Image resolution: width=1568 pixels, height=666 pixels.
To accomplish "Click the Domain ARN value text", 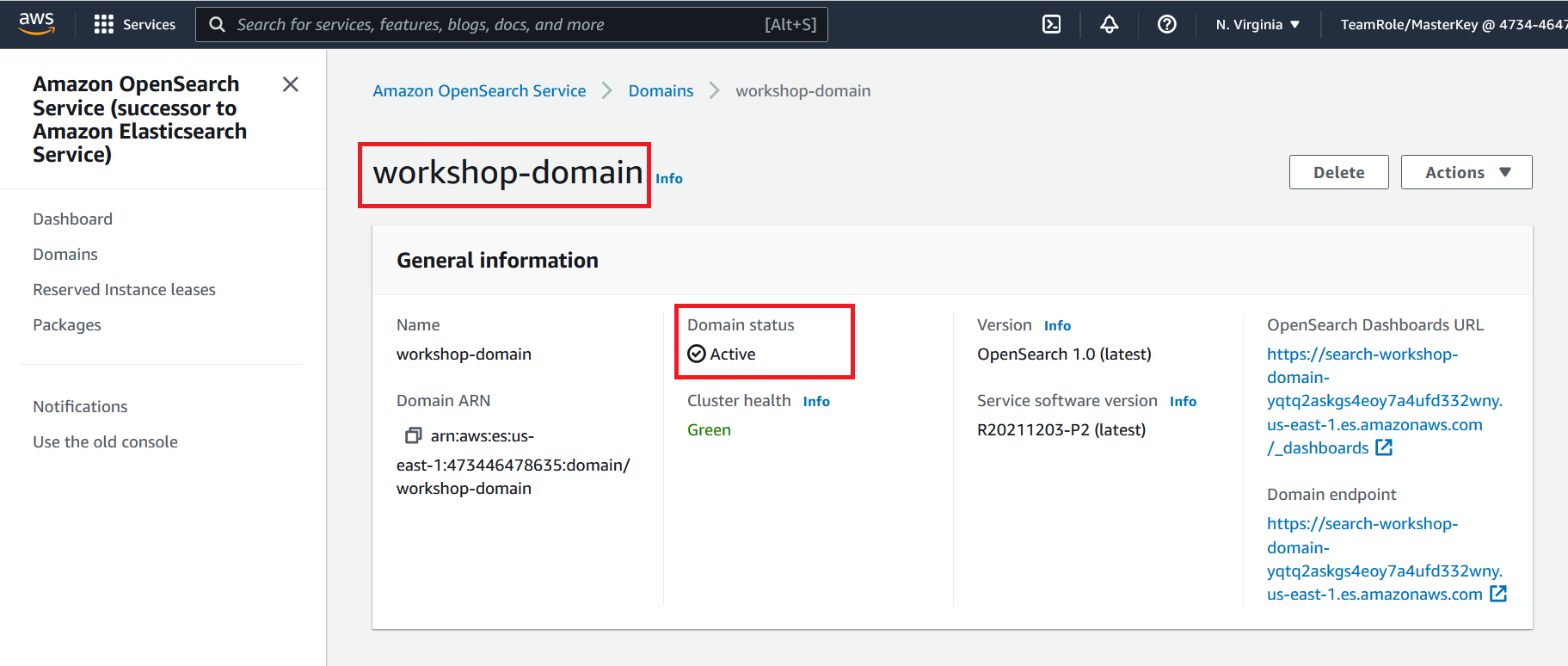I will [x=513, y=462].
